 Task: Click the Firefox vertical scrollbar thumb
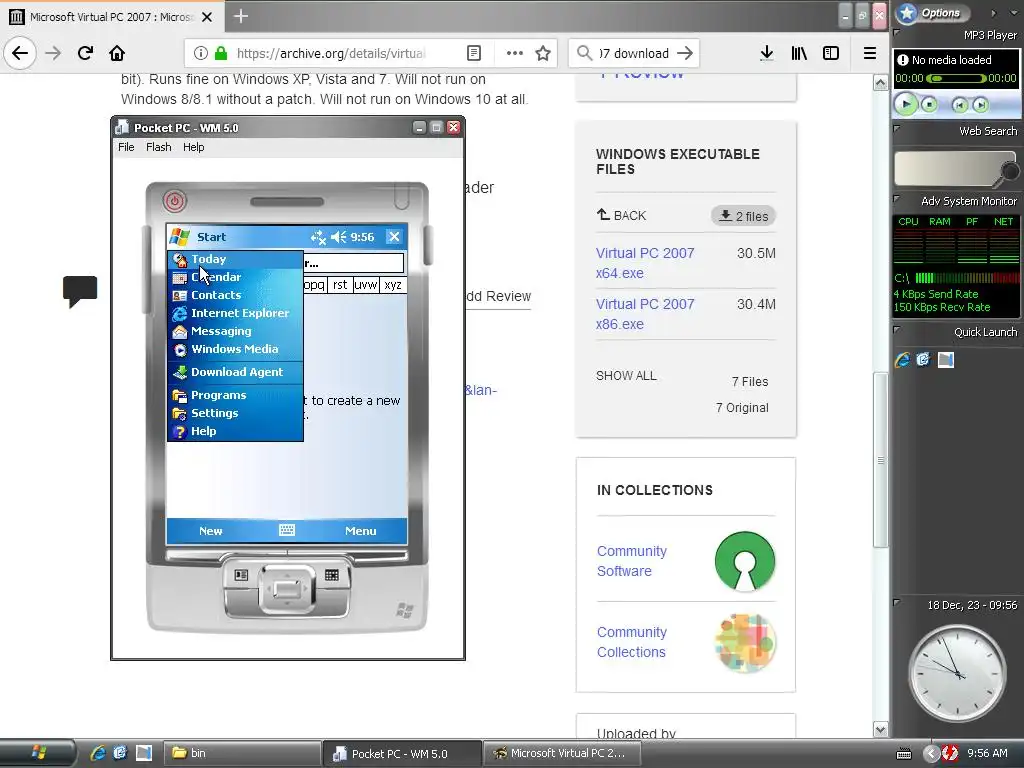(880, 460)
